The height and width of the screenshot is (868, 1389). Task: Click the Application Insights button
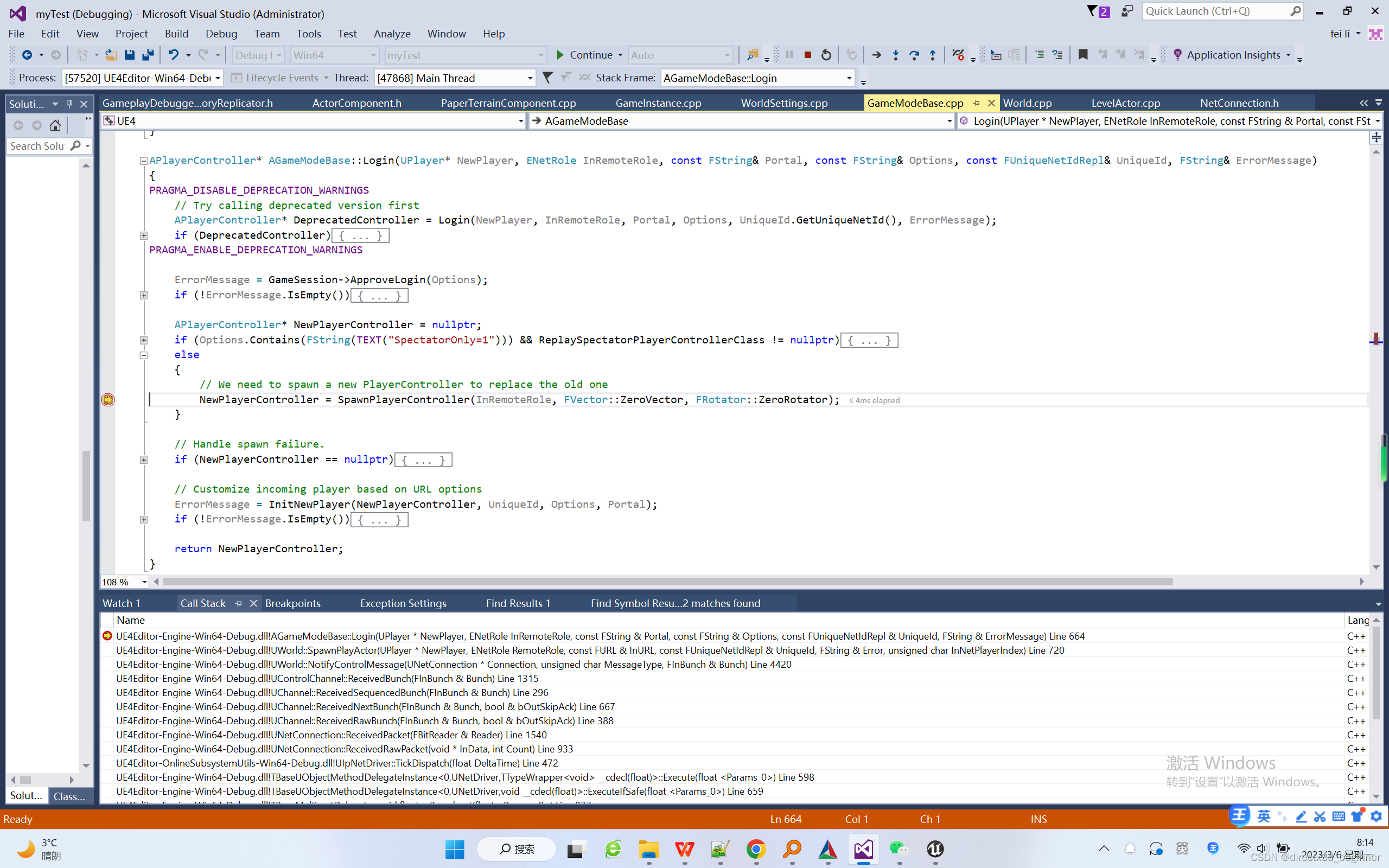1233,55
